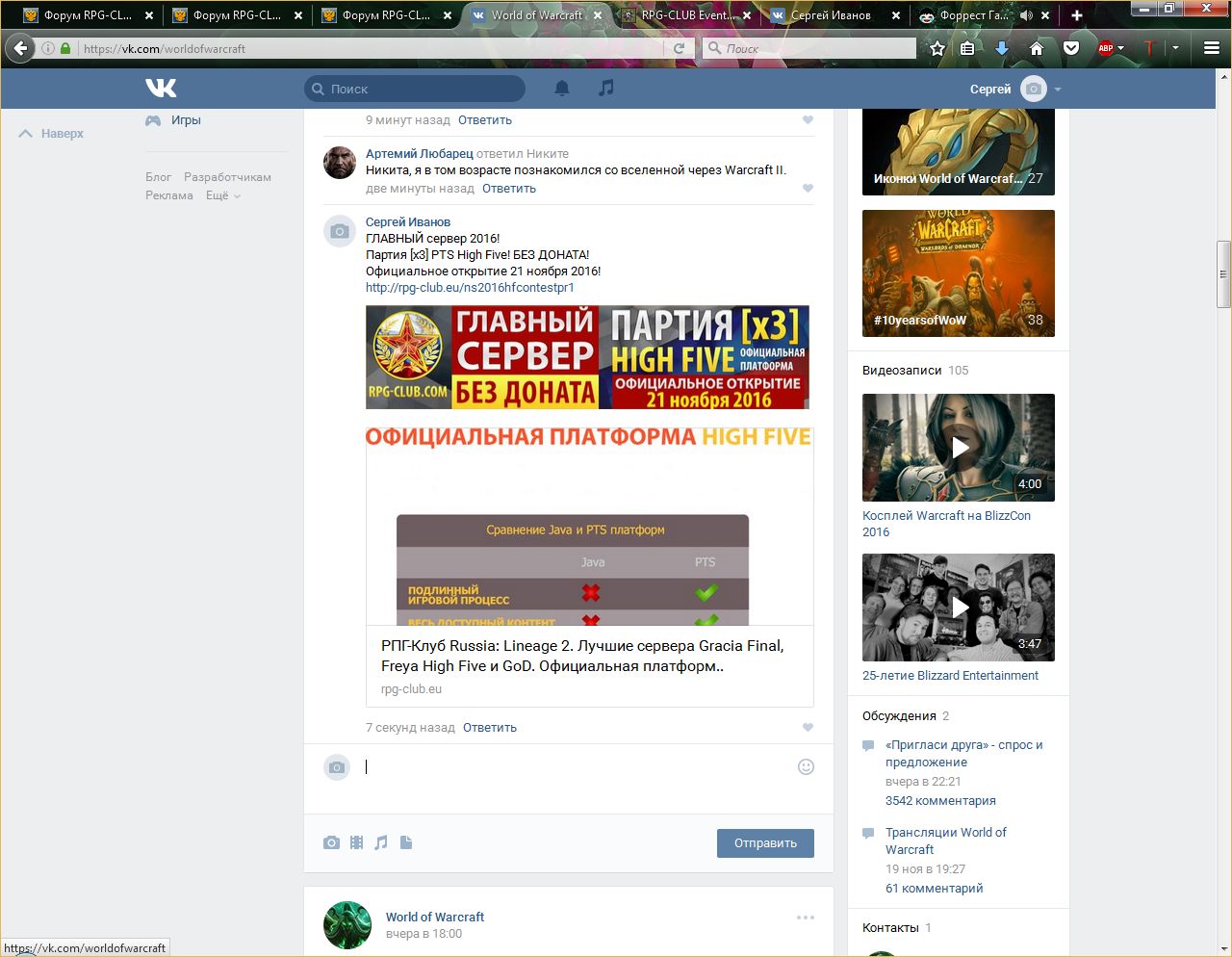This screenshot has height=957, width=1232.
Task: Open the Разработчикам footer link
Action: click(x=227, y=177)
